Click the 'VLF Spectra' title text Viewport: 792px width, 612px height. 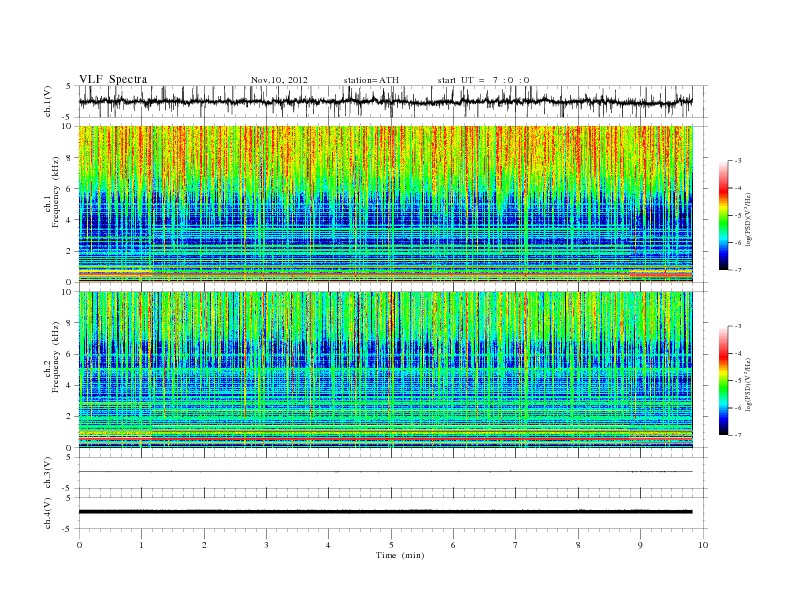point(113,79)
